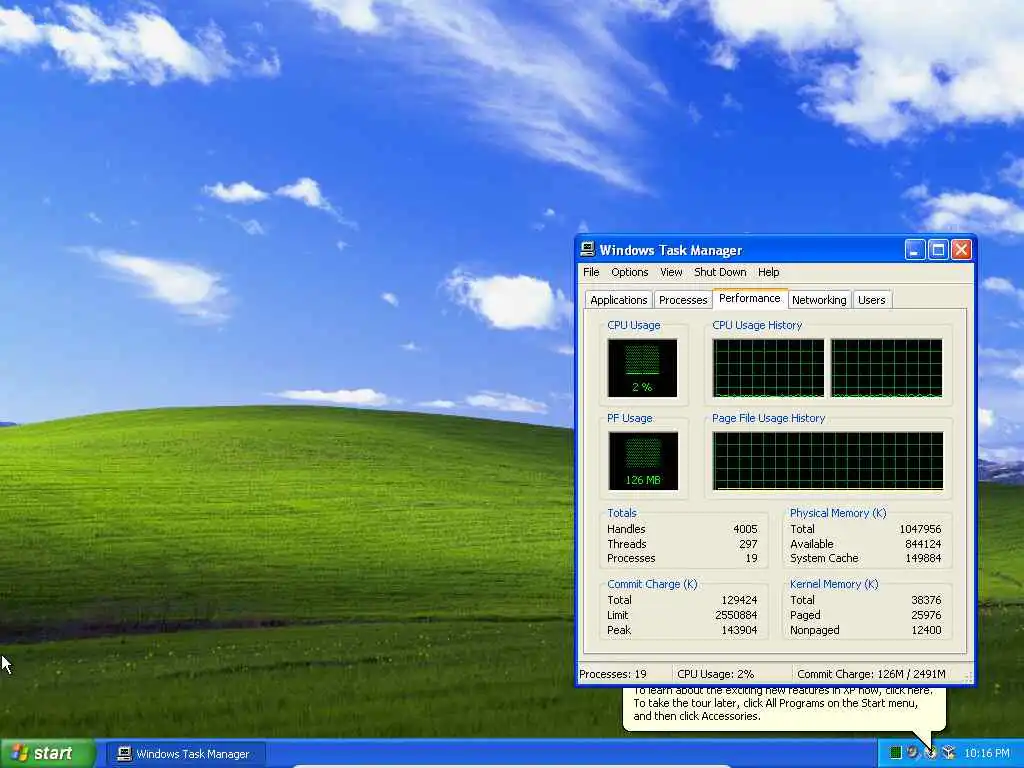The image size is (1024, 768).
Task: Open the File menu
Action: 591,272
